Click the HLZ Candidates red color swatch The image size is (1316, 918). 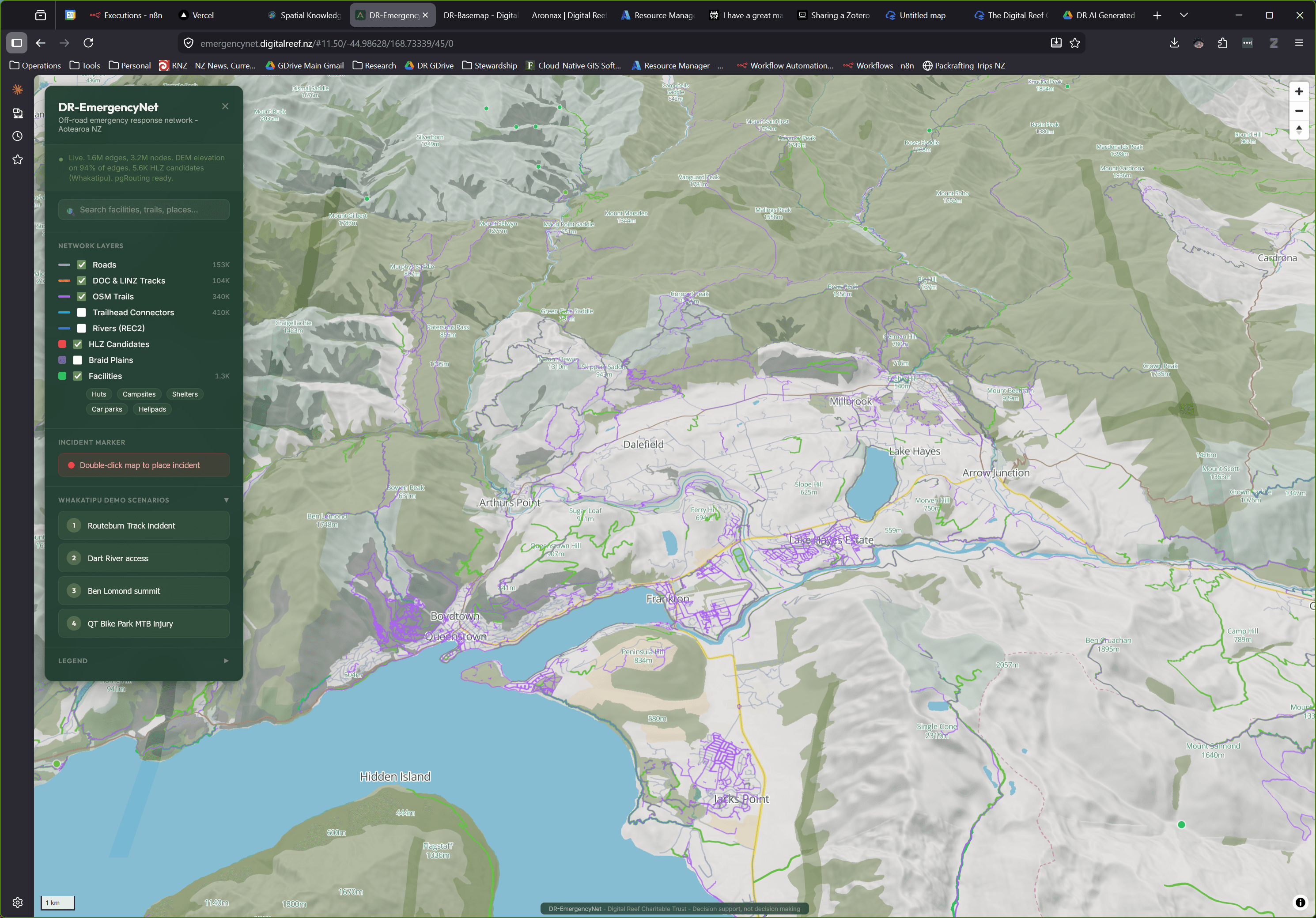(x=62, y=344)
